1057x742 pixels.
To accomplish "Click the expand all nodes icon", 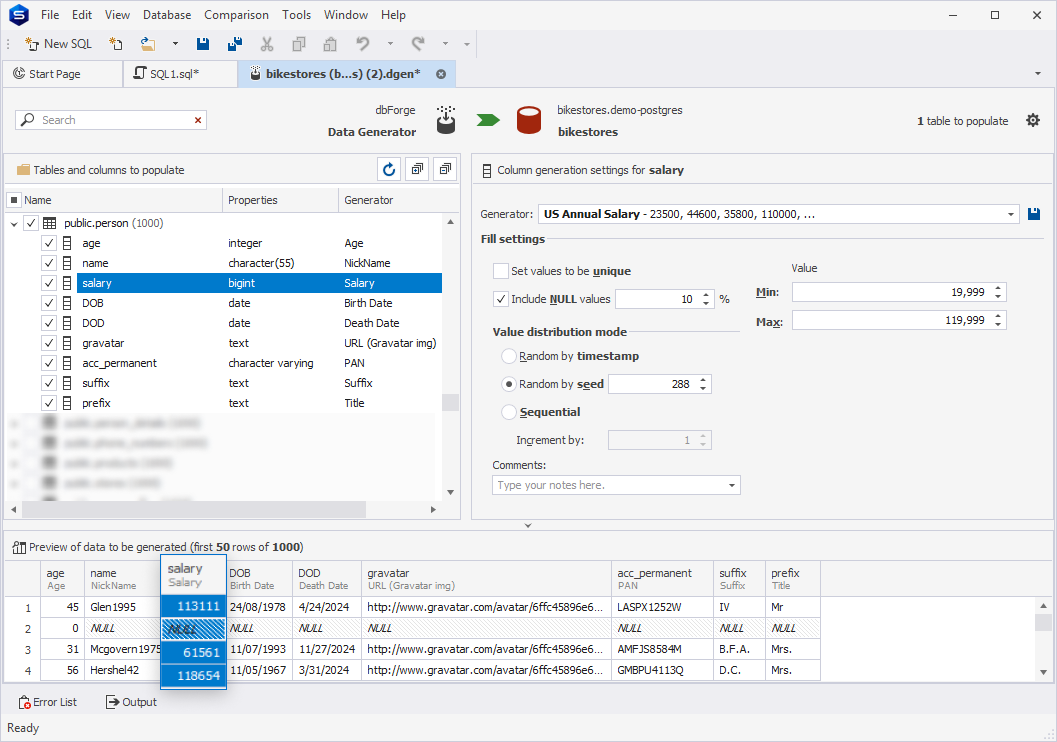I will point(417,170).
